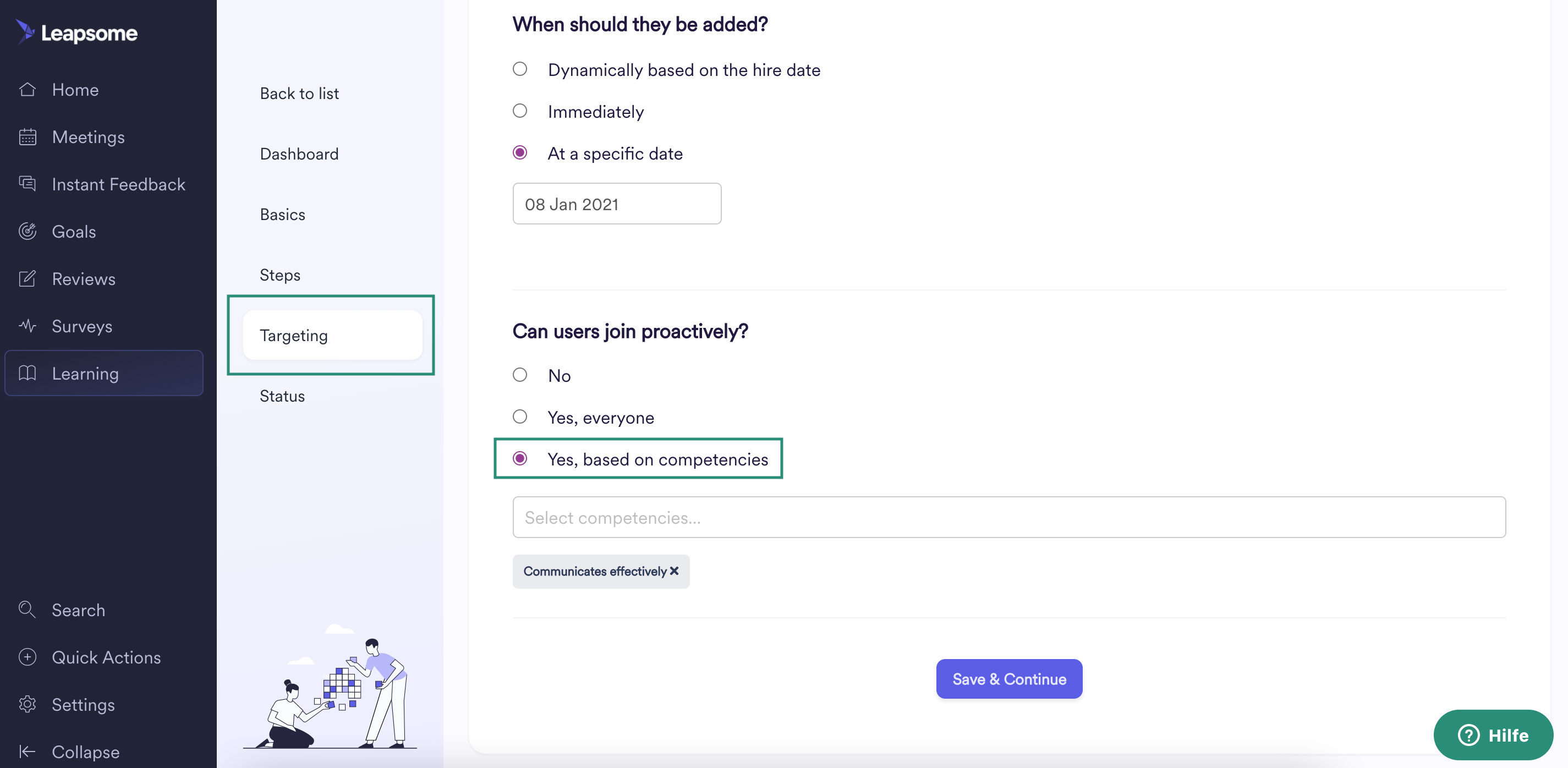This screenshot has height=768, width=1568.
Task: Click the Search magnifier icon
Action: 28,609
